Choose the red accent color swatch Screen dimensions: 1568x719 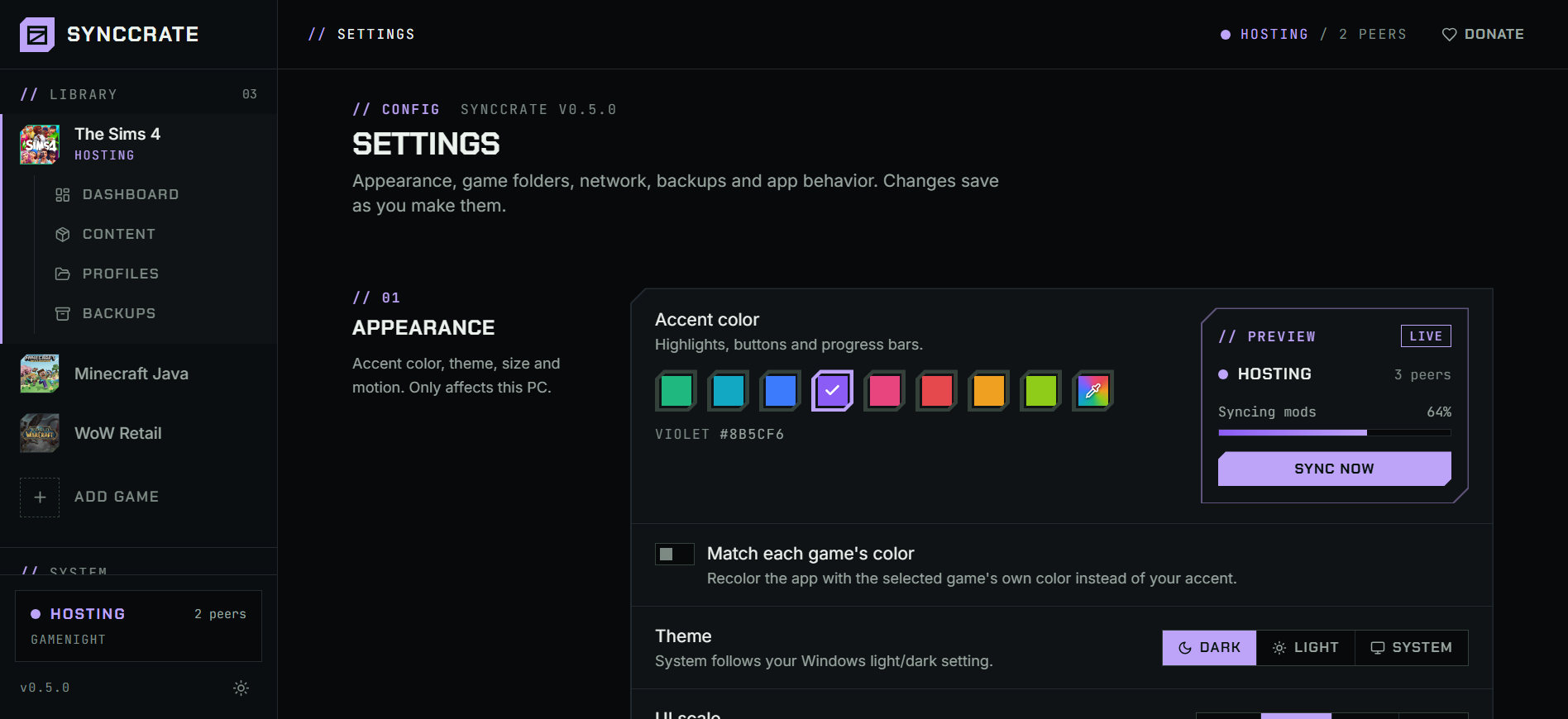pos(937,391)
